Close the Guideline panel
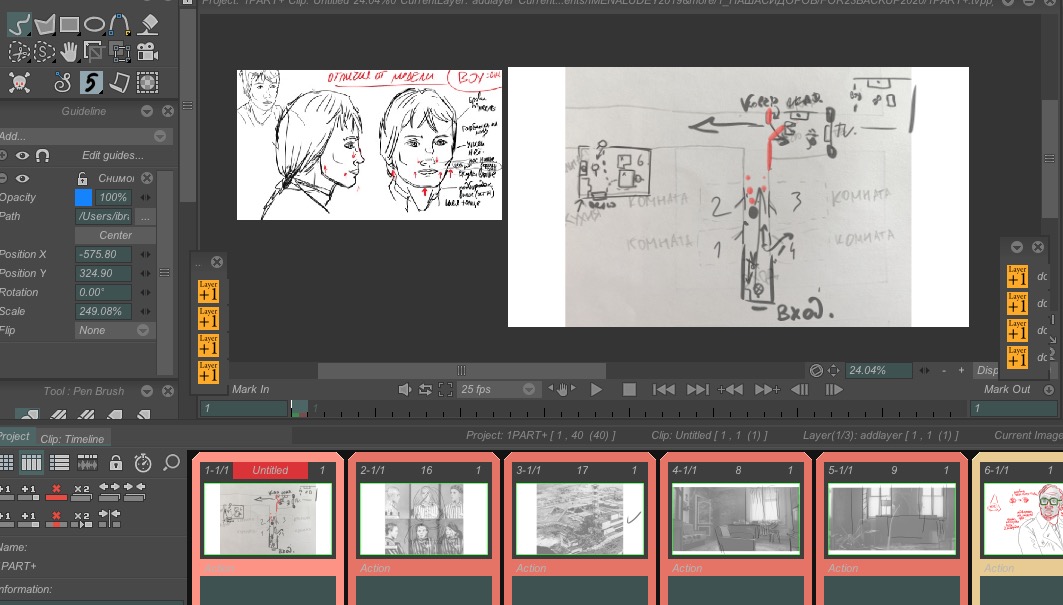The height and width of the screenshot is (605, 1063). tap(167, 111)
